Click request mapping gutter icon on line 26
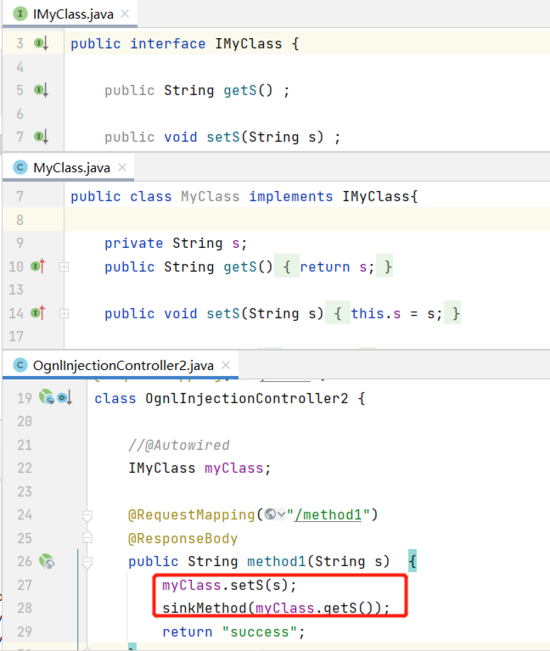 tap(46, 561)
